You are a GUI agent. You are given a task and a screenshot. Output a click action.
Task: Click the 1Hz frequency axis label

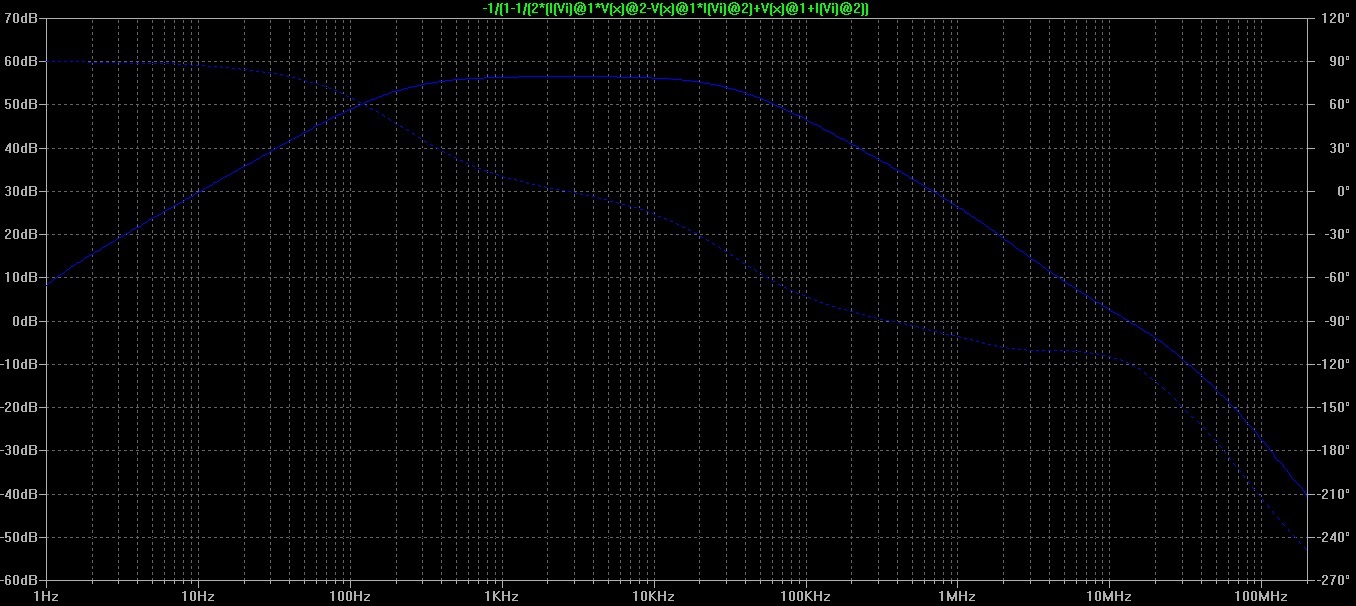point(46,597)
